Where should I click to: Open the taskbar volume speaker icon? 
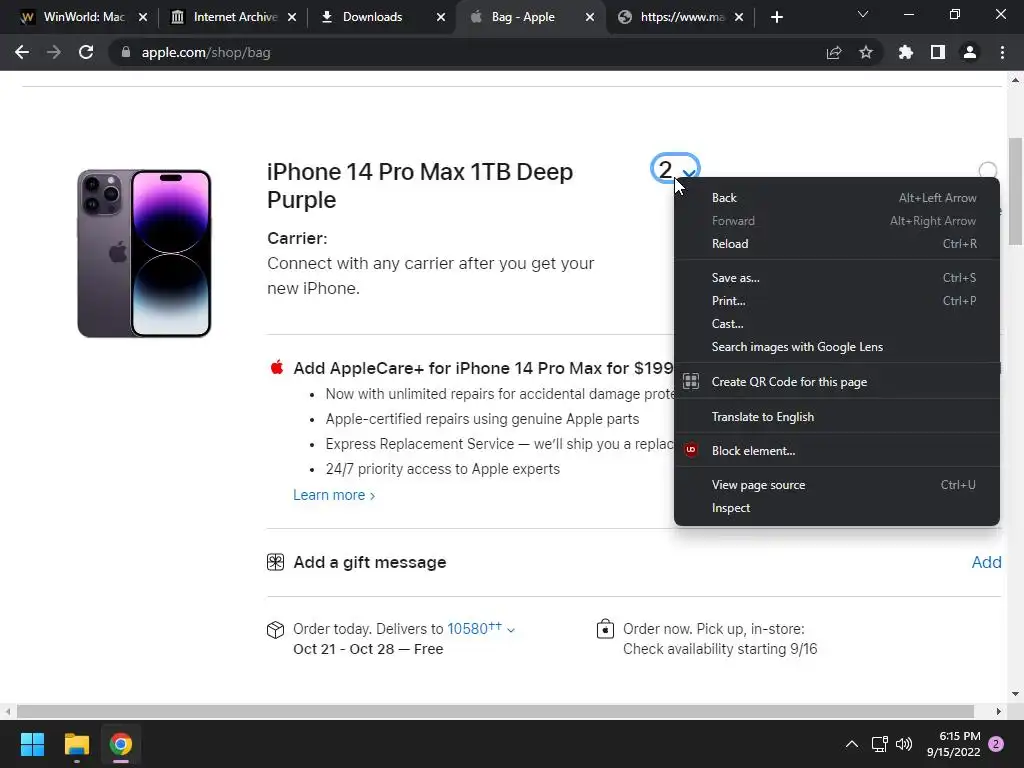coord(904,744)
